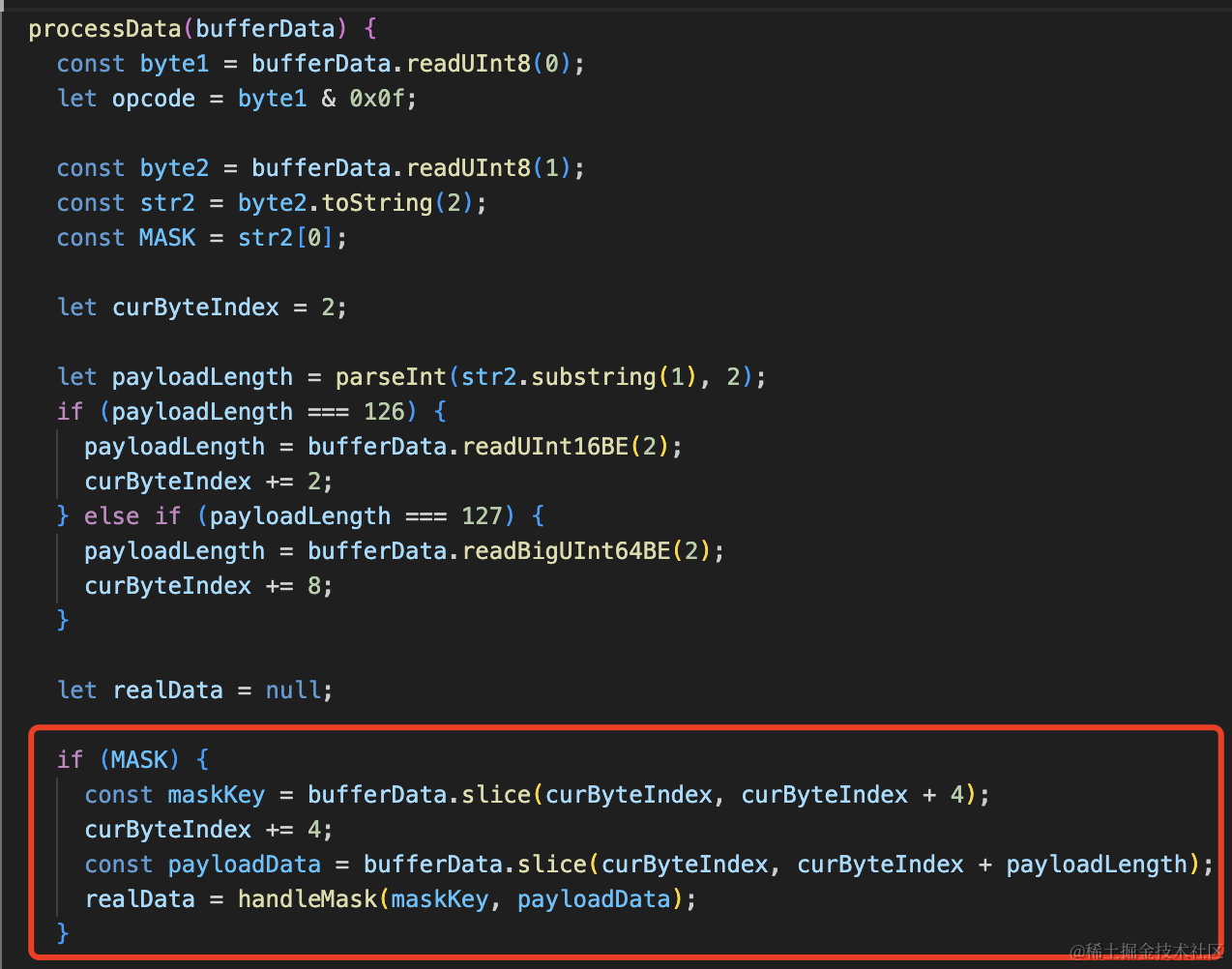Click the substring method on str2

[x=594, y=377]
